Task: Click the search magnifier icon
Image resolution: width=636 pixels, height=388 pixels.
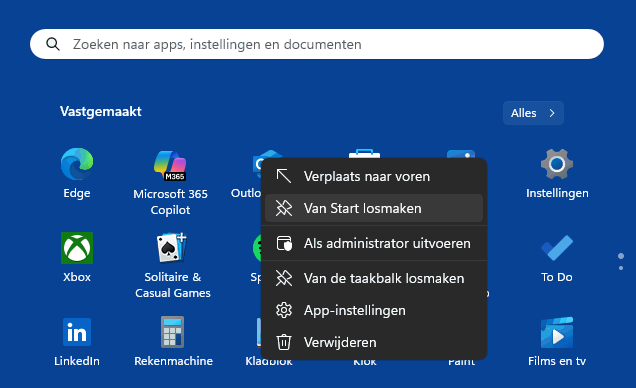Action: pyautogui.click(x=53, y=44)
